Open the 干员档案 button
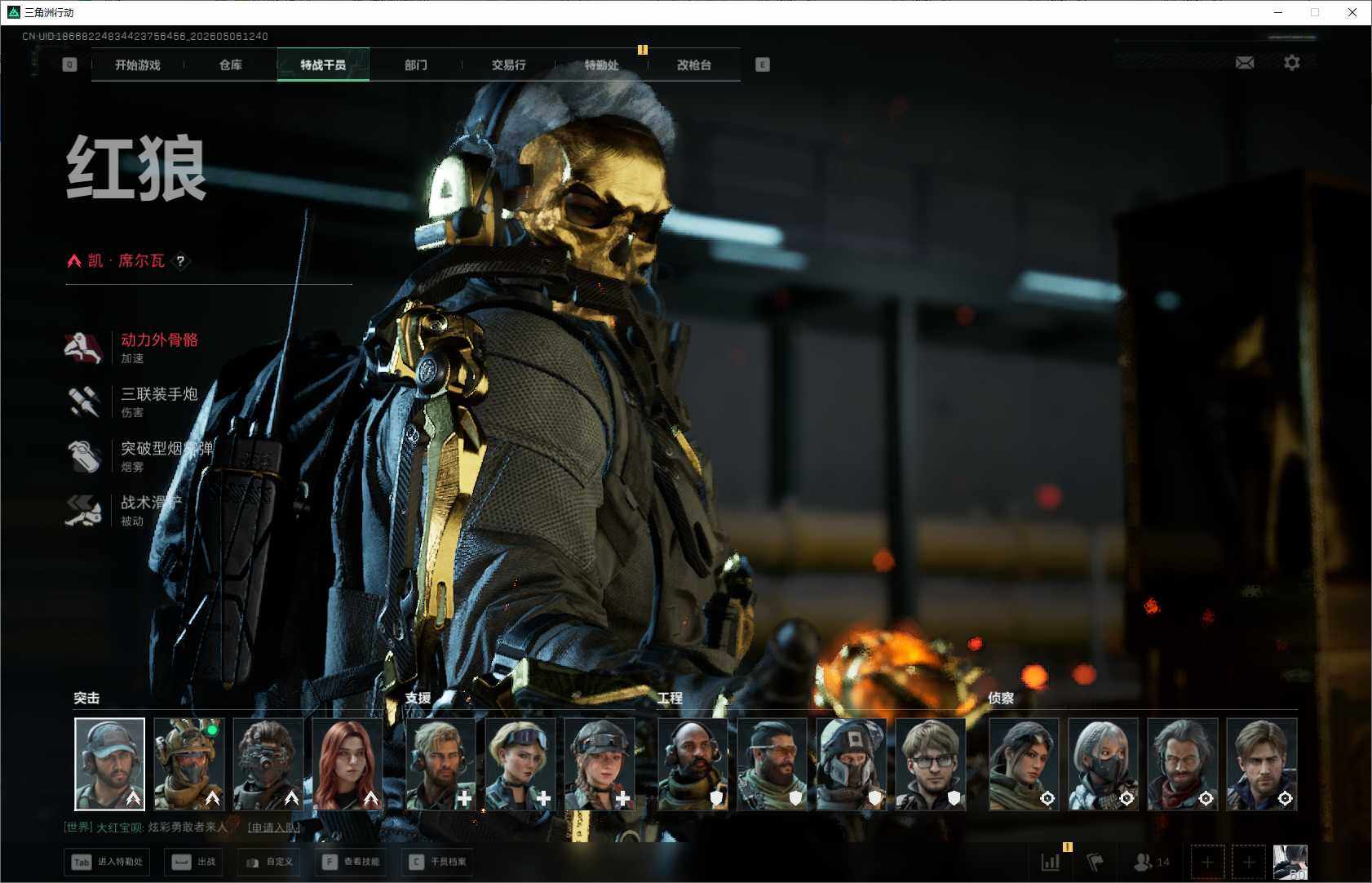The height and width of the screenshot is (883, 1372). (438, 862)
